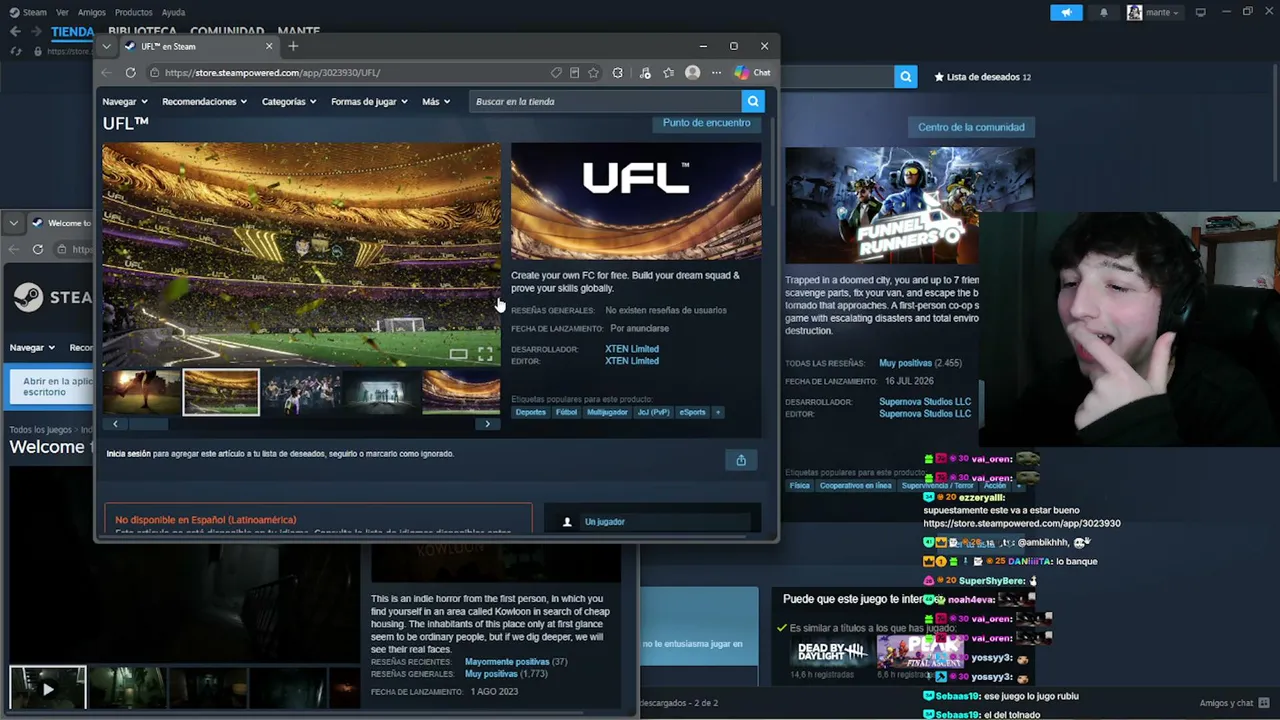Open the Ver menu
The height and width of the screenshot is (720, 1280).
63,12
